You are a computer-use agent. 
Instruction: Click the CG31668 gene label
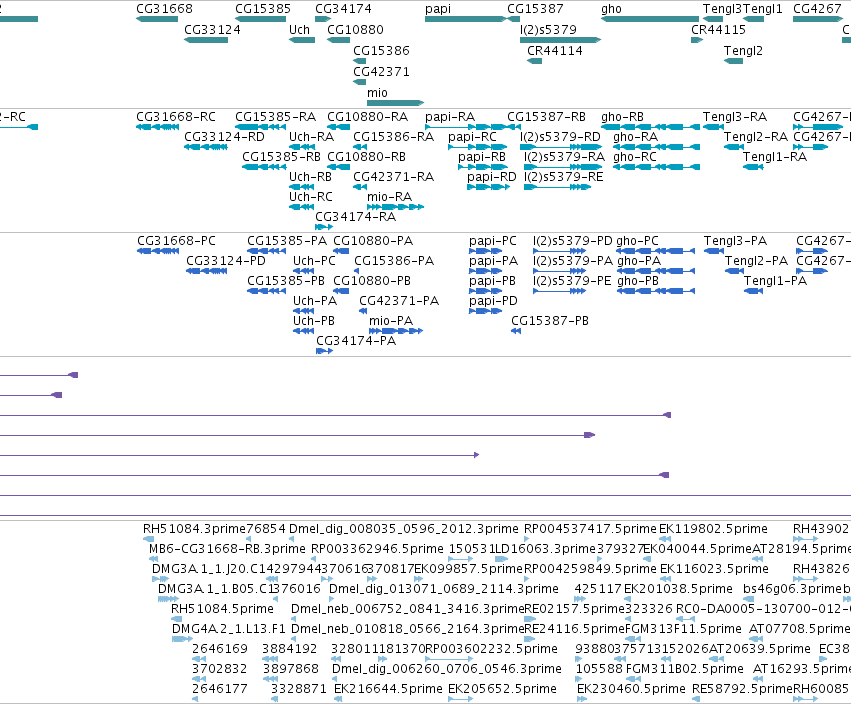pos(164,9)
